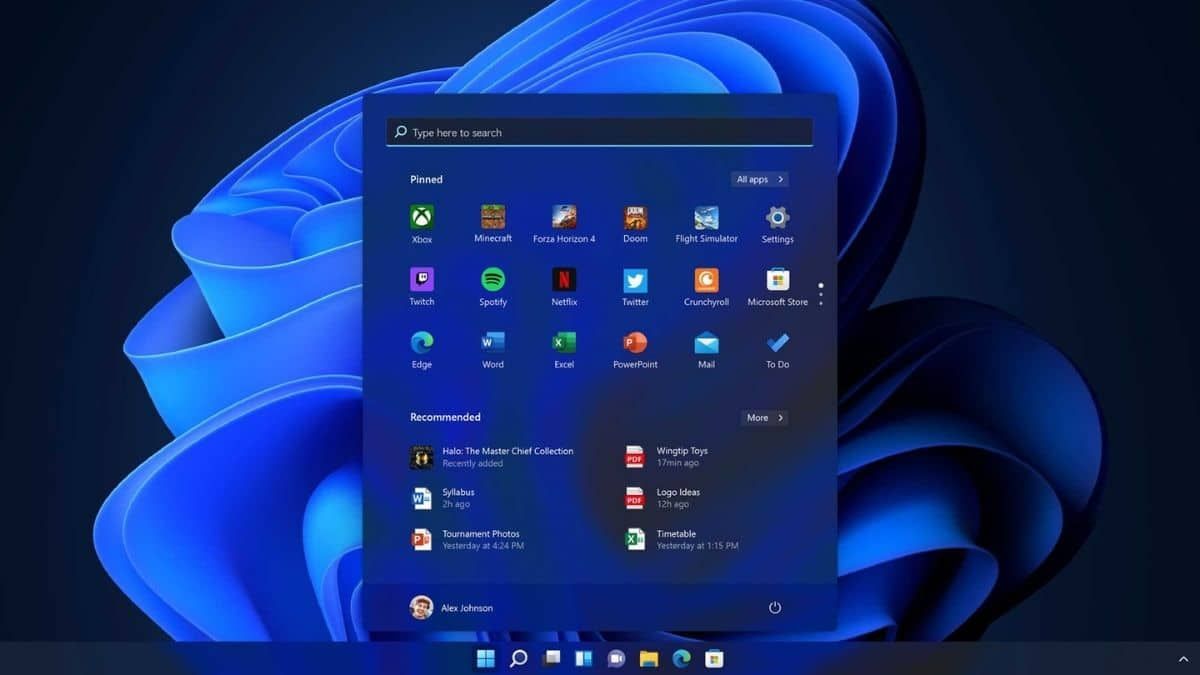Start Forza Horizon 4
Viewport: 1200px width, 675px height.
(563, 218)
